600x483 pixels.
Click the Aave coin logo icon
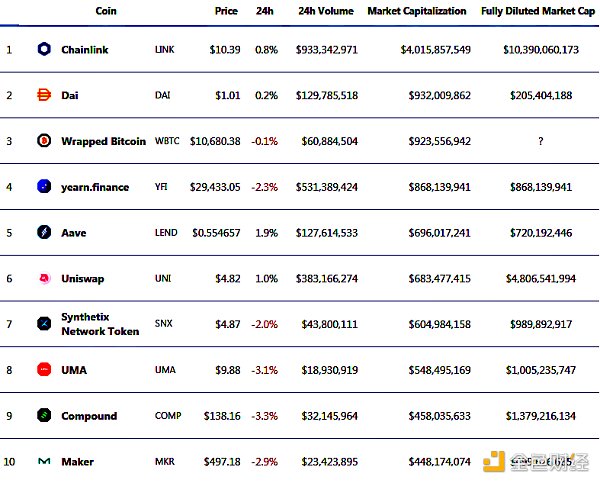[44, 233]
